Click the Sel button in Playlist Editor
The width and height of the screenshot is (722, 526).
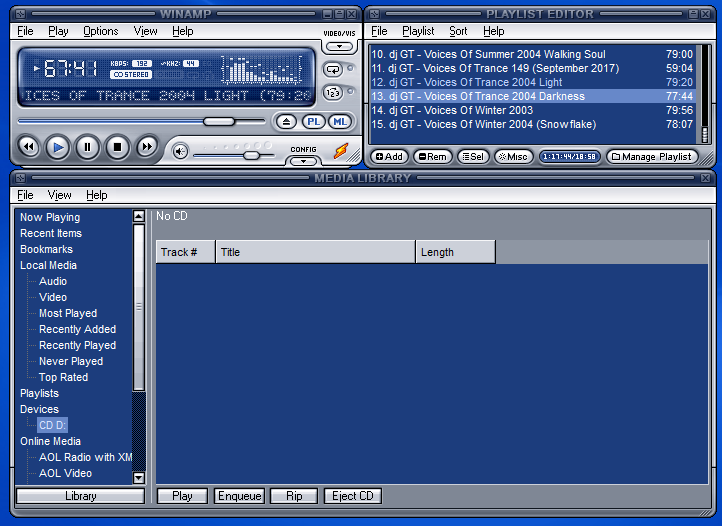(x=473, y=157)
